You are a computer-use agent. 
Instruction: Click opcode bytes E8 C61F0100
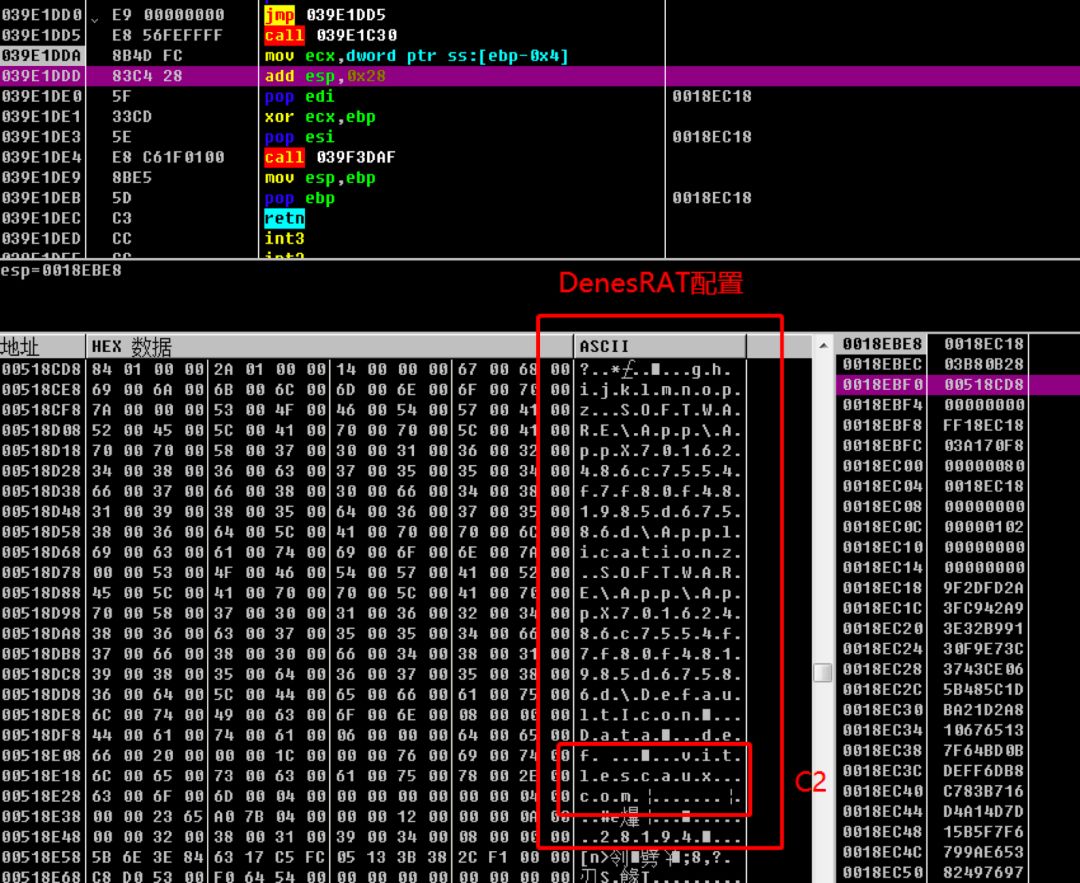click(x=168, y=158)
